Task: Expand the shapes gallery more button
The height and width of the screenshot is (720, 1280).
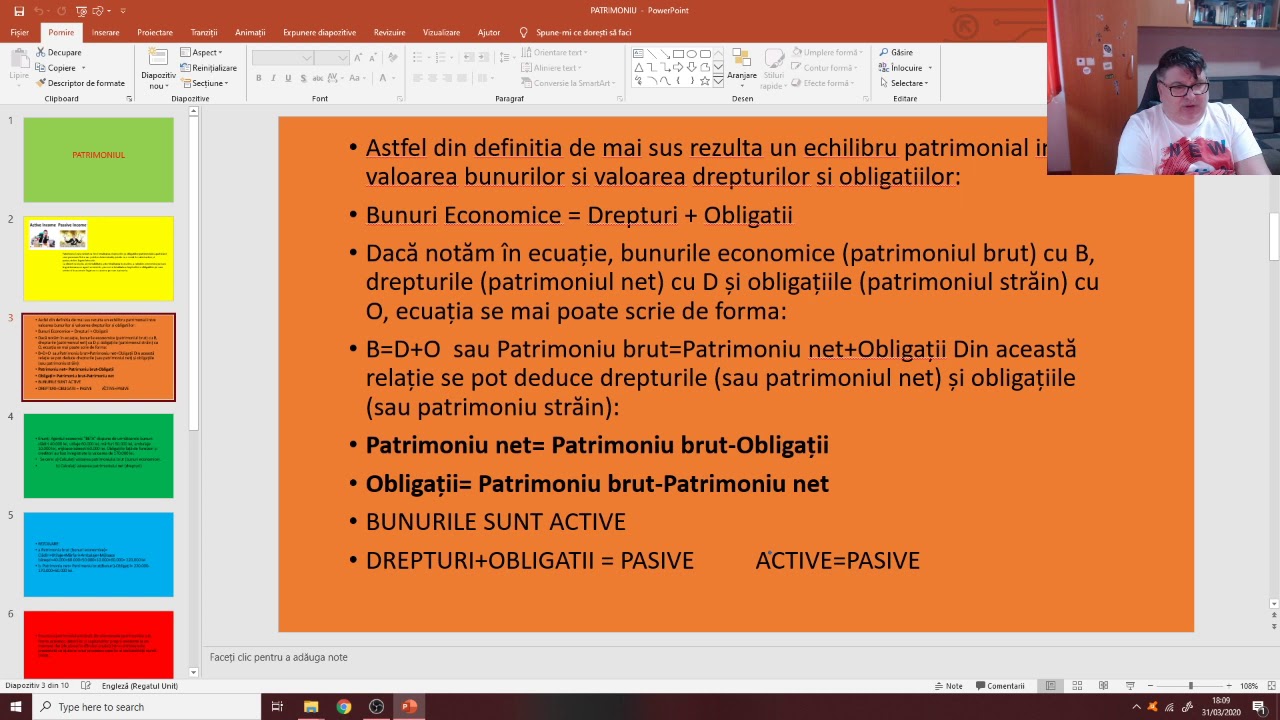Action: (x=718, y=80)
